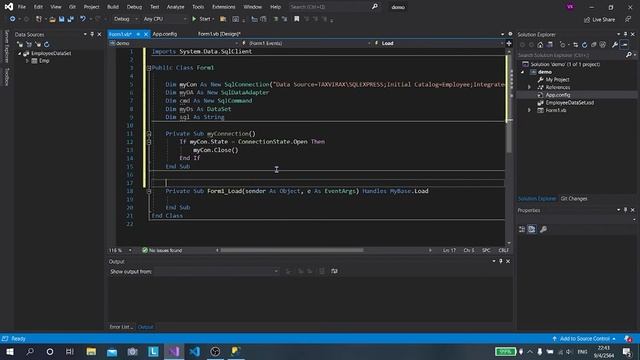This screenshot has width=640, height=360.
Task: Open the Project menu
Action: point(91,7)
